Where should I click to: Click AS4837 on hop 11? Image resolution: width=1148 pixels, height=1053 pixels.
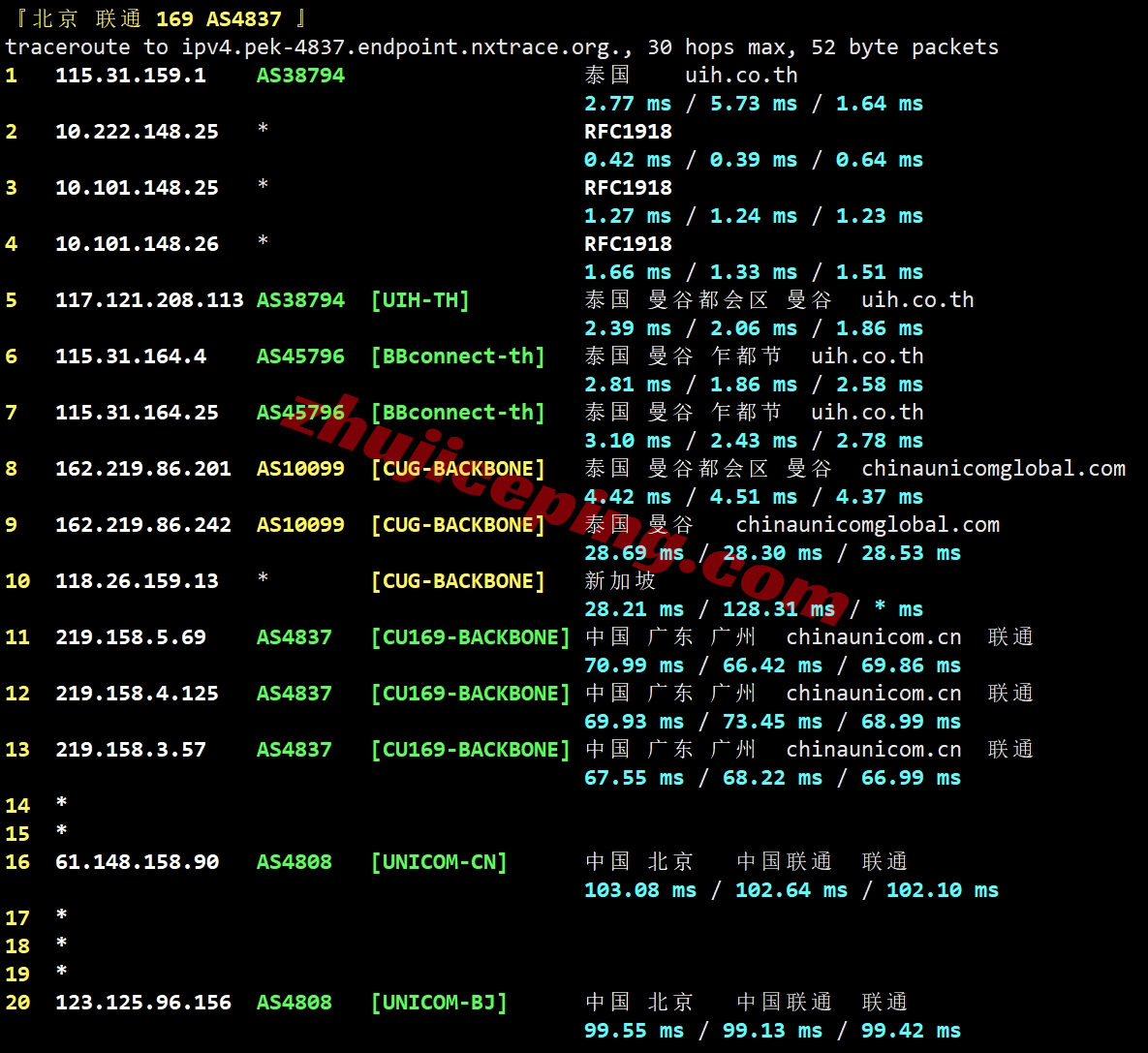[x=295, y=637]
